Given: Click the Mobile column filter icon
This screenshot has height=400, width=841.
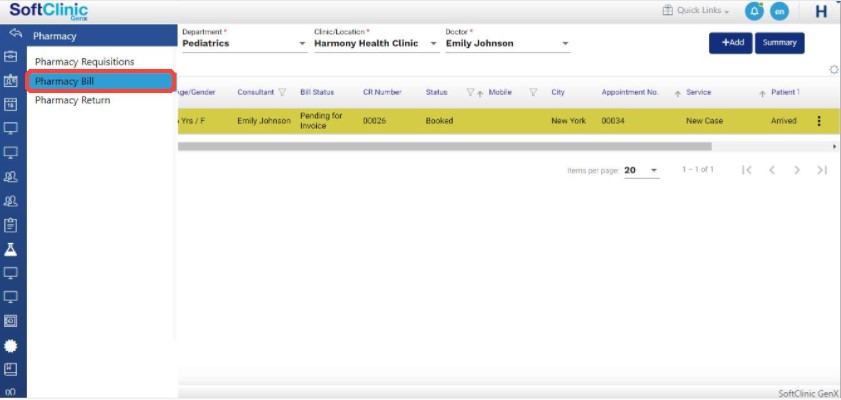Looking at the screenshot, I should (x=533, y=93).
